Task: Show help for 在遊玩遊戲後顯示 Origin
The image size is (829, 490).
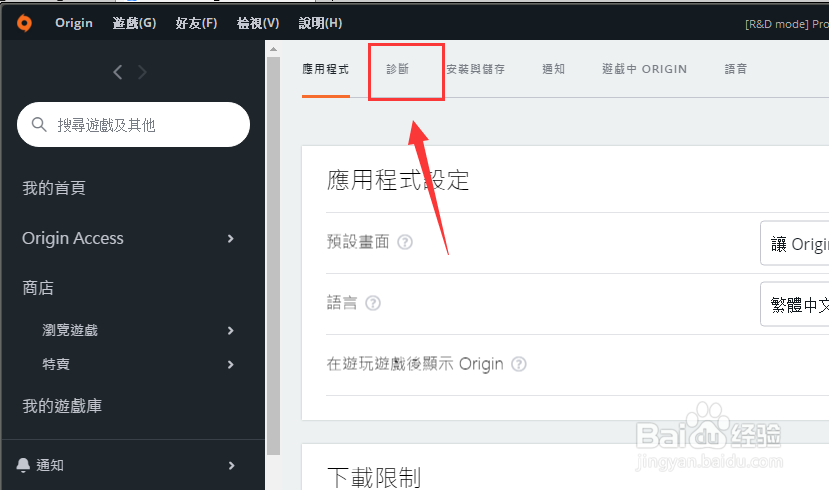Action: point(519,364)
